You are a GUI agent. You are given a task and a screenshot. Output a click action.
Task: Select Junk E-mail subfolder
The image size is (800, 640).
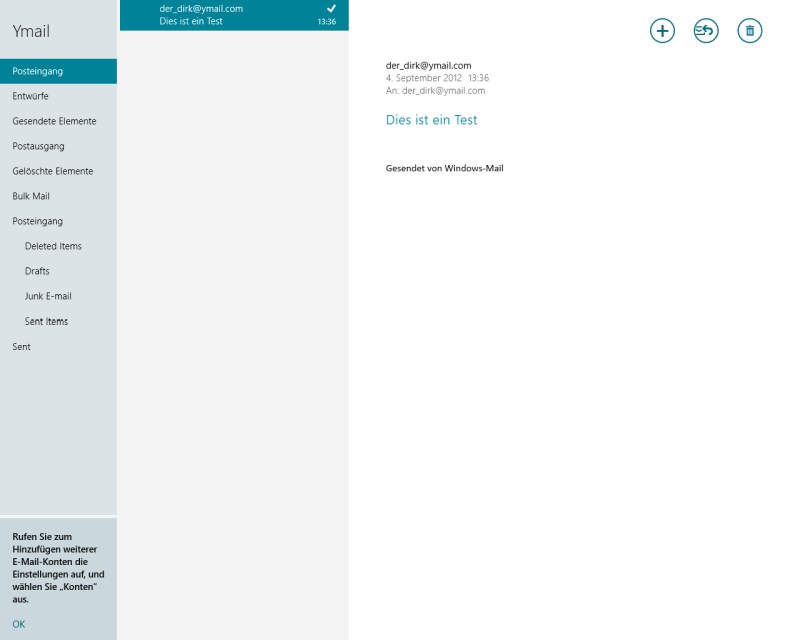click(x=58, y=296)
